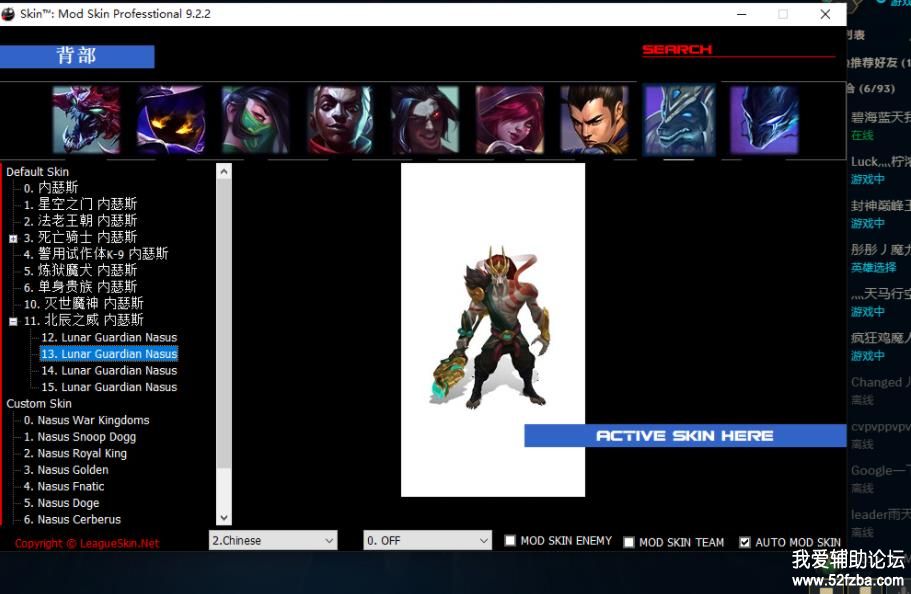Select skin 0. 内瑟斯

[51, 188]
